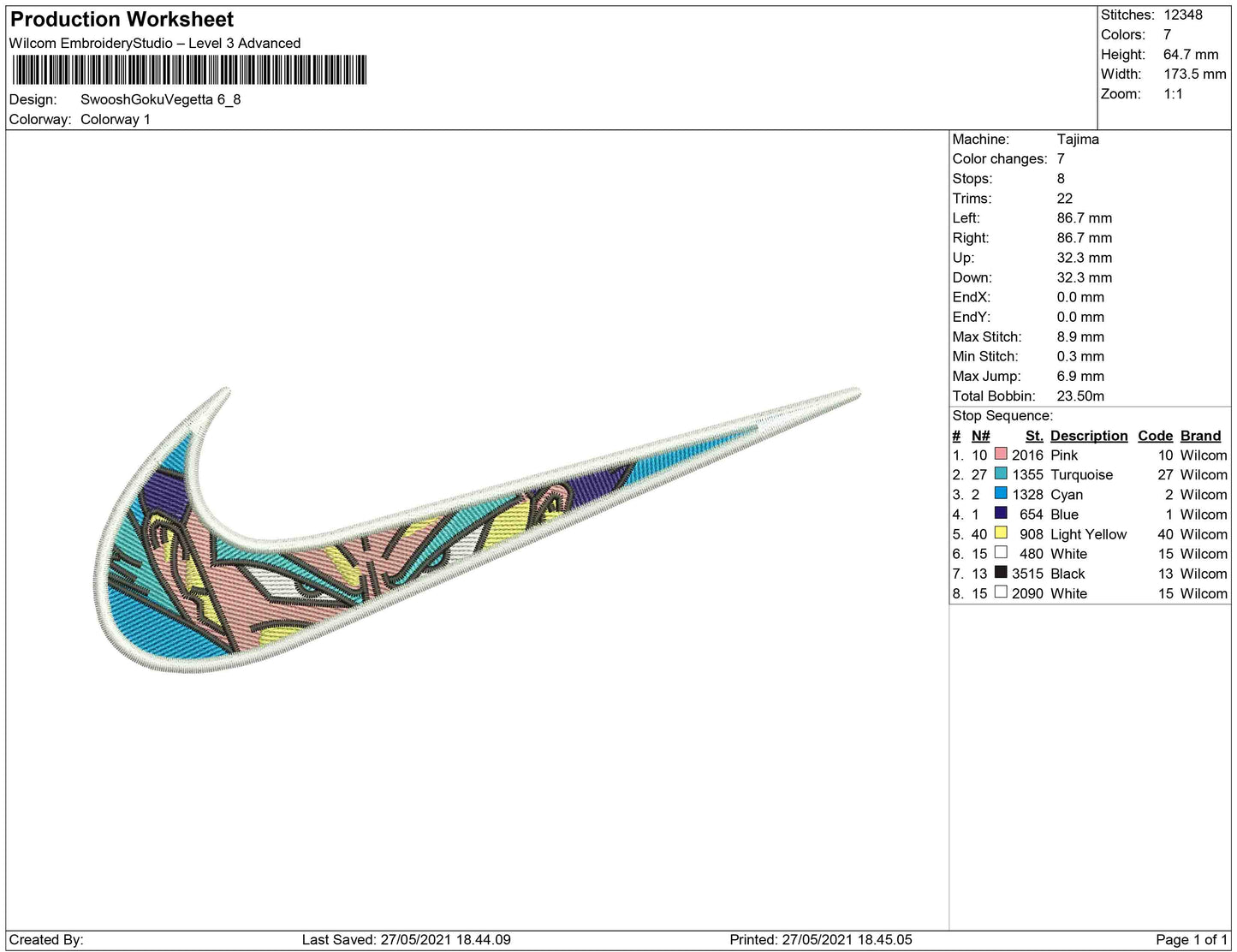Click the "Description" column header

tap(1089, 436)
